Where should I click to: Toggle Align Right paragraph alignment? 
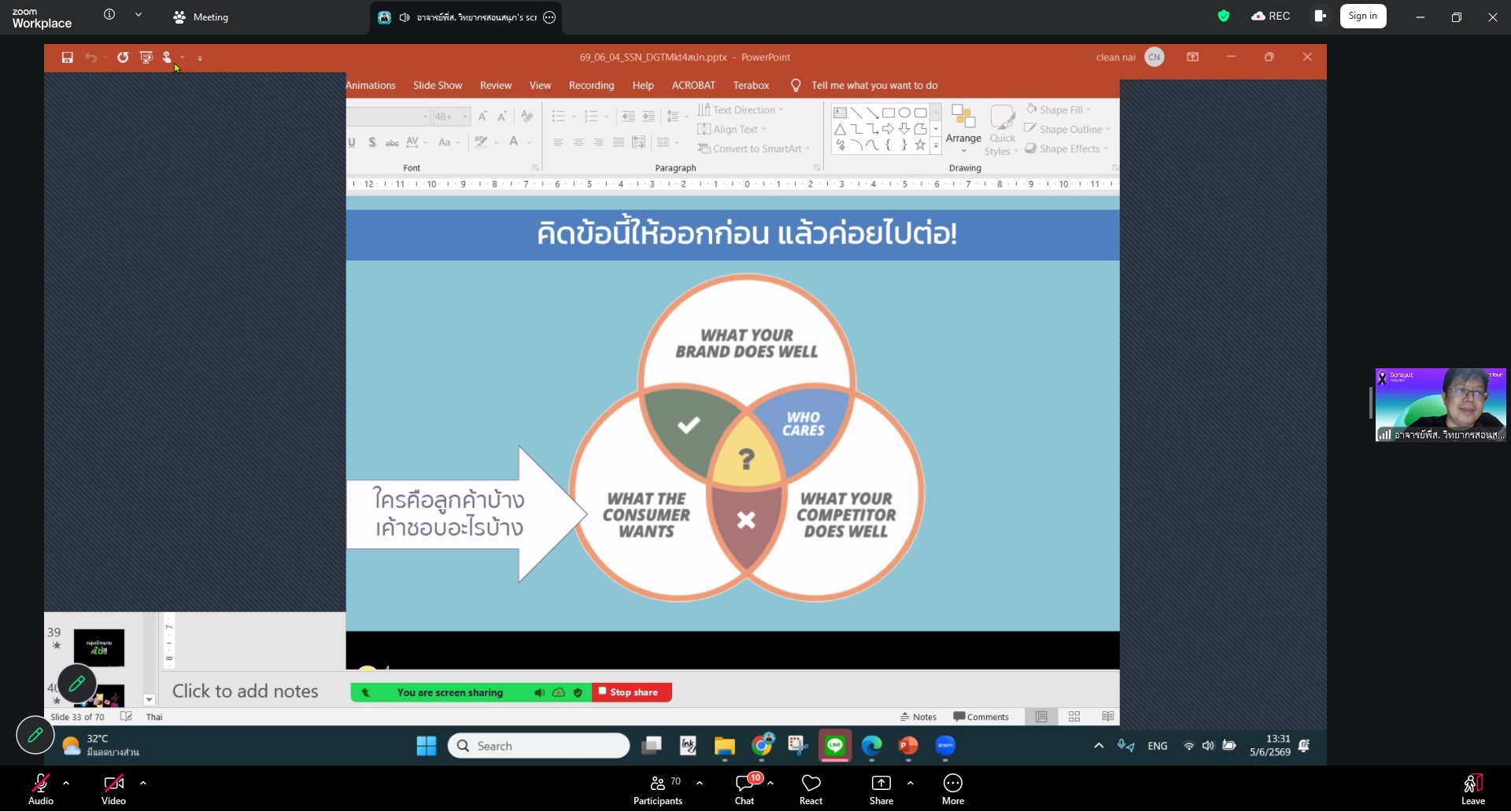(x=598, y=142)
